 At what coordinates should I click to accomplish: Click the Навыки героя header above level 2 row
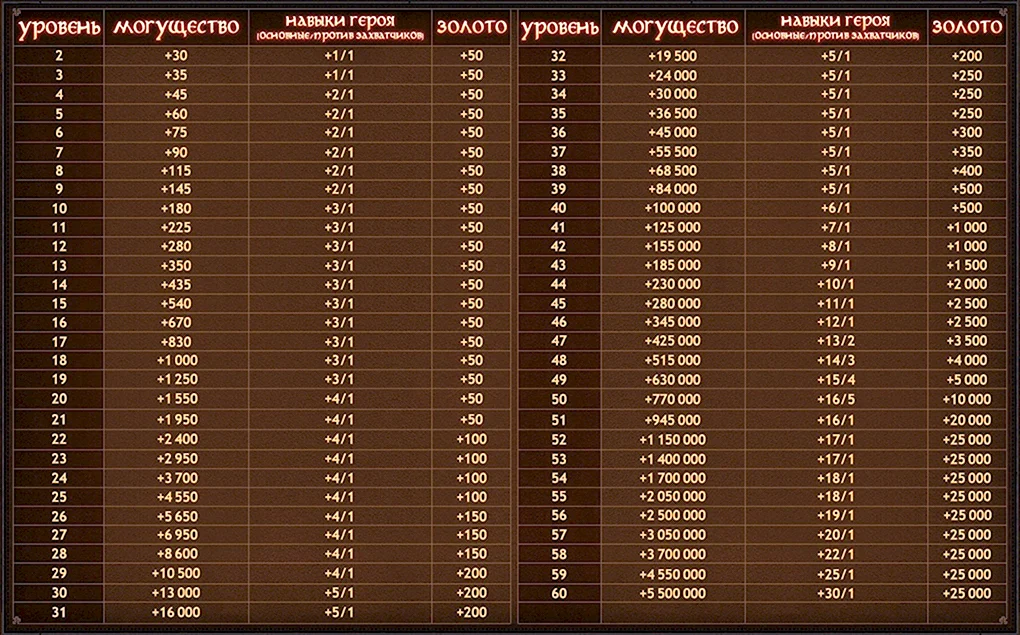[x=340, y=28]
